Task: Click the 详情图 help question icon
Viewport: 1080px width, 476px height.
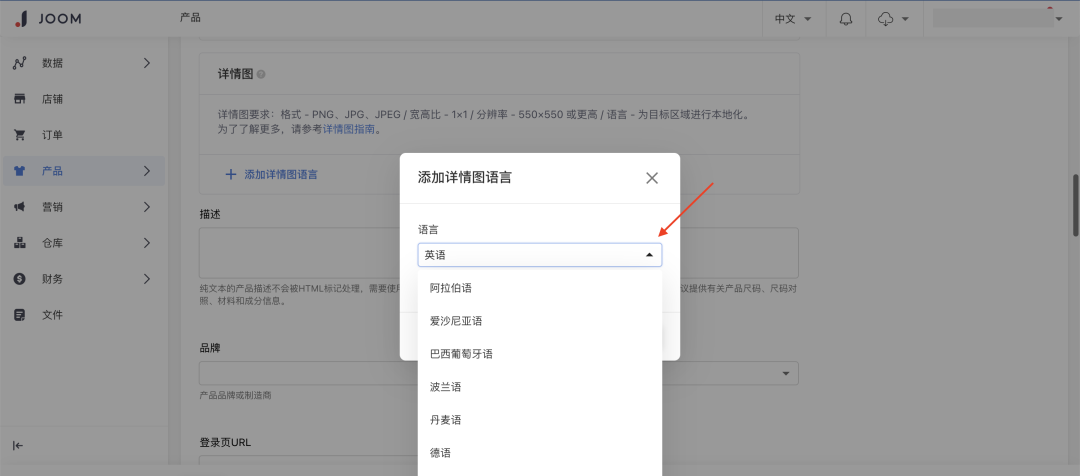Action: click(261, 74)
